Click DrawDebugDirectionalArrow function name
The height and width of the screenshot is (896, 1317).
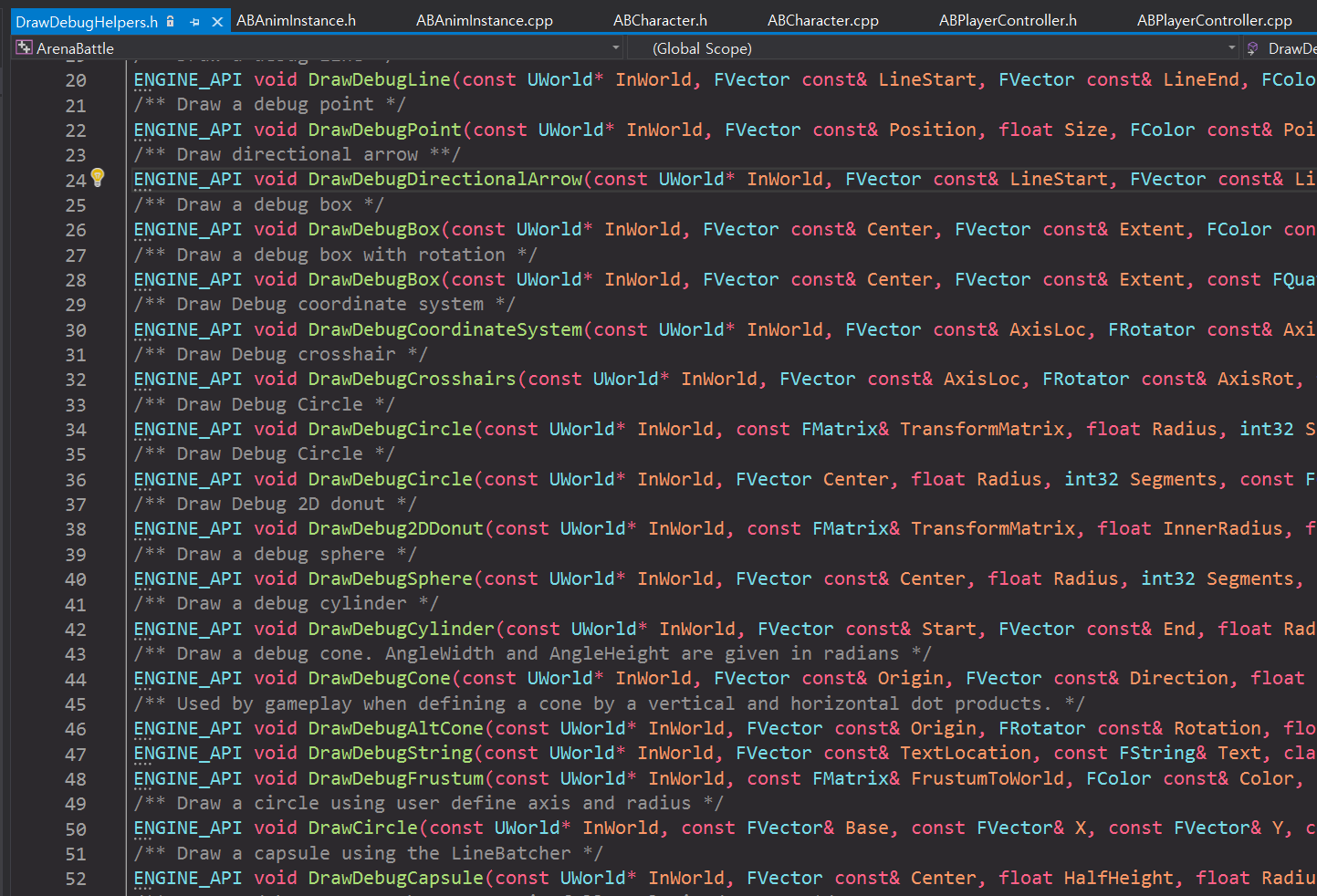click(x=445, y=179)
